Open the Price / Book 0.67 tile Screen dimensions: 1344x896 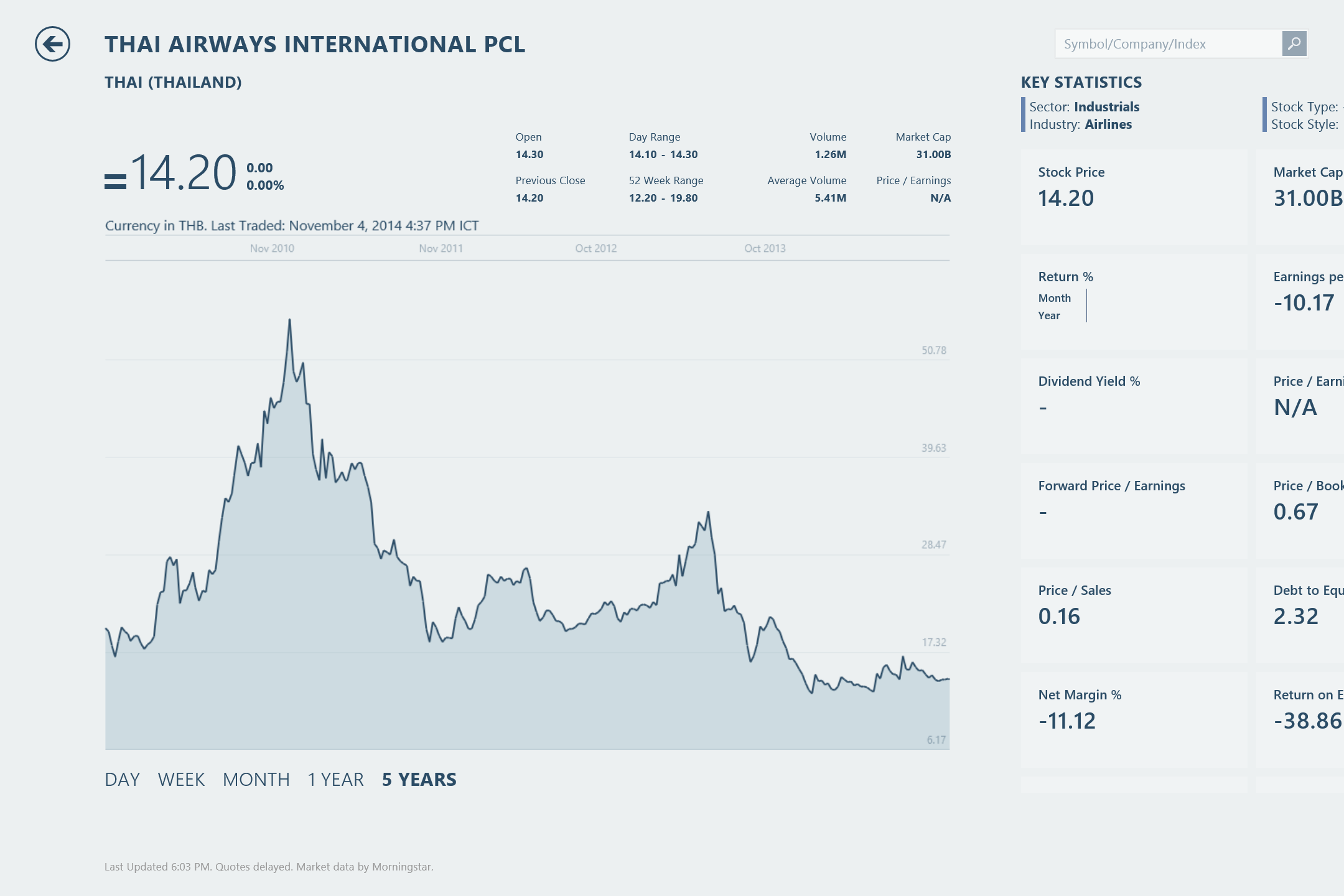click(1300, 511)
